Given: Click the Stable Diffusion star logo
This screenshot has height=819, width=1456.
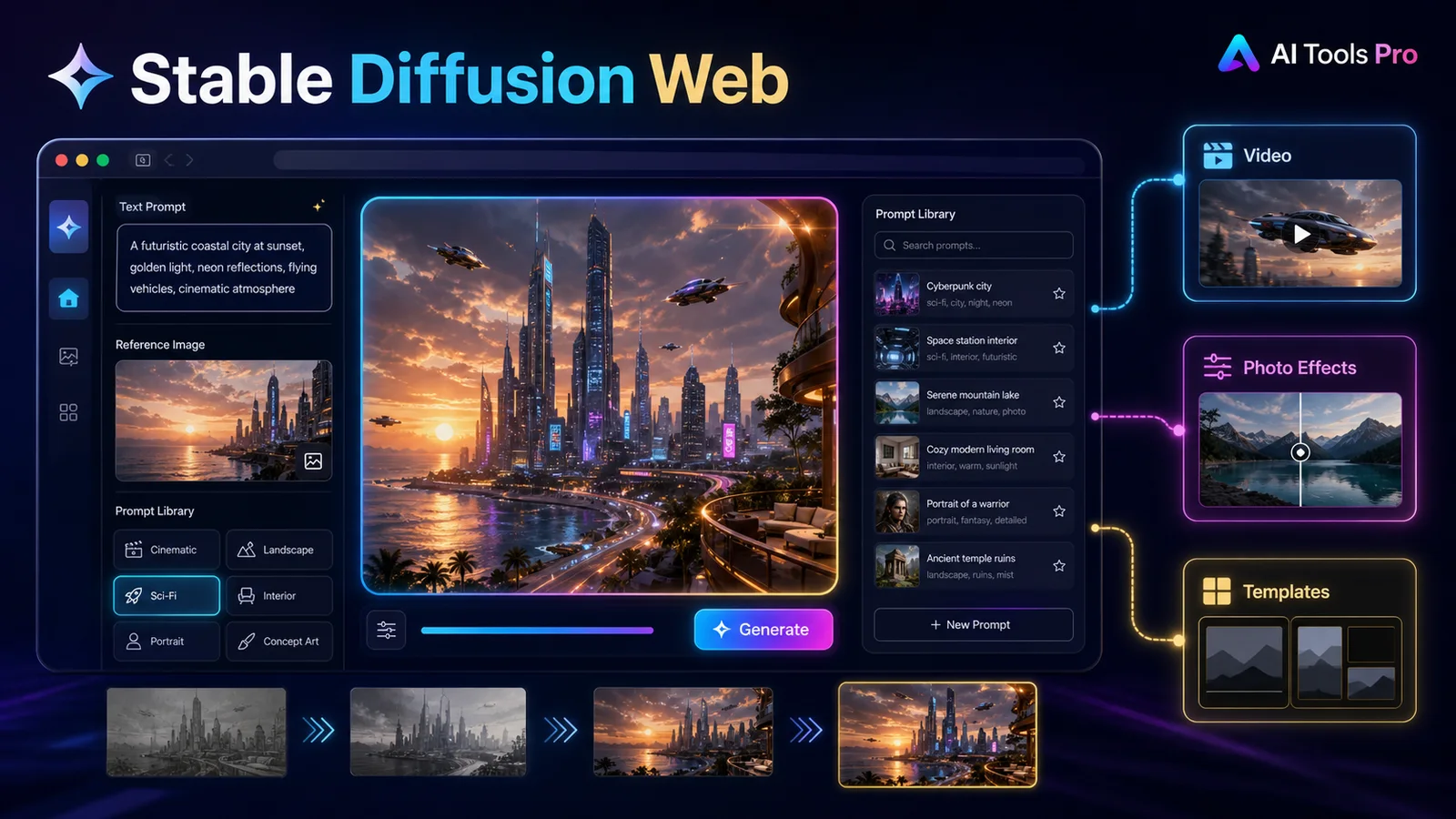Looking at the screenshot, I should tap(80, 77).
